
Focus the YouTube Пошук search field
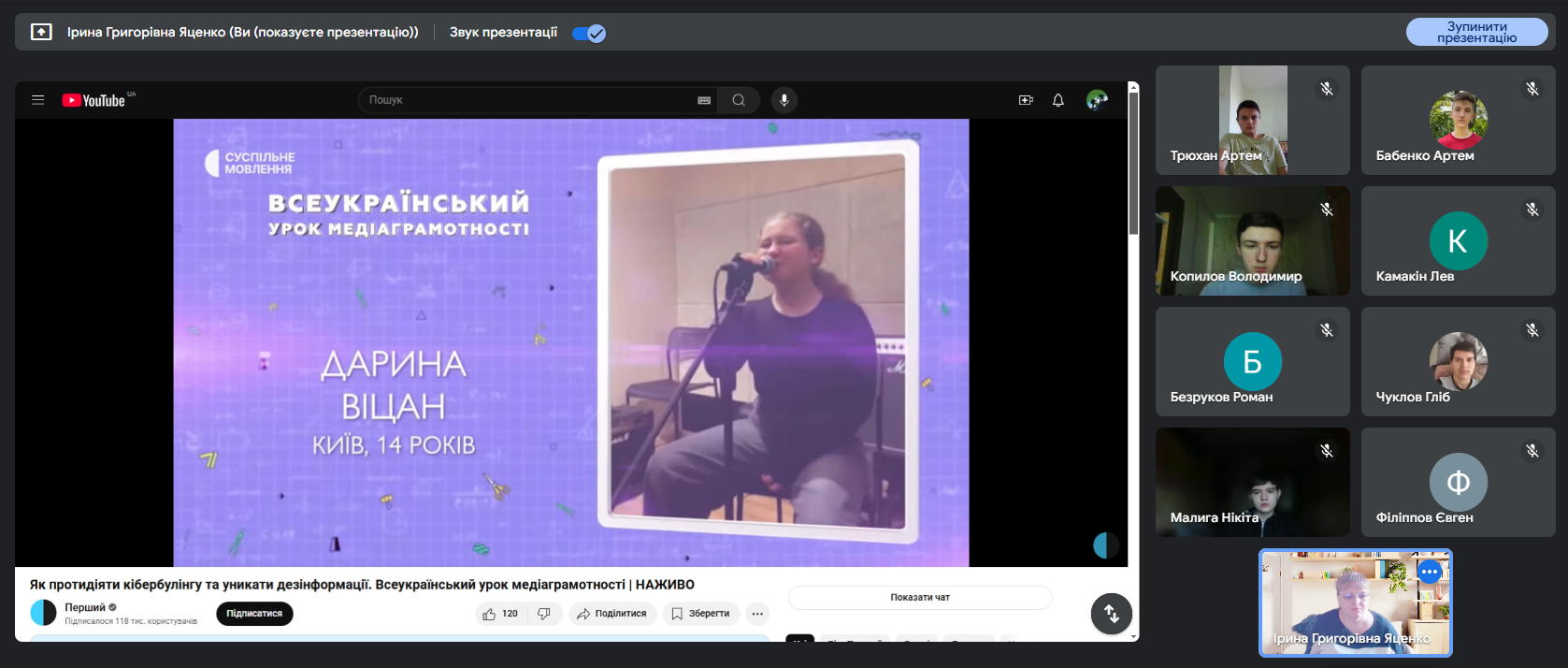[x=524, y=100]
